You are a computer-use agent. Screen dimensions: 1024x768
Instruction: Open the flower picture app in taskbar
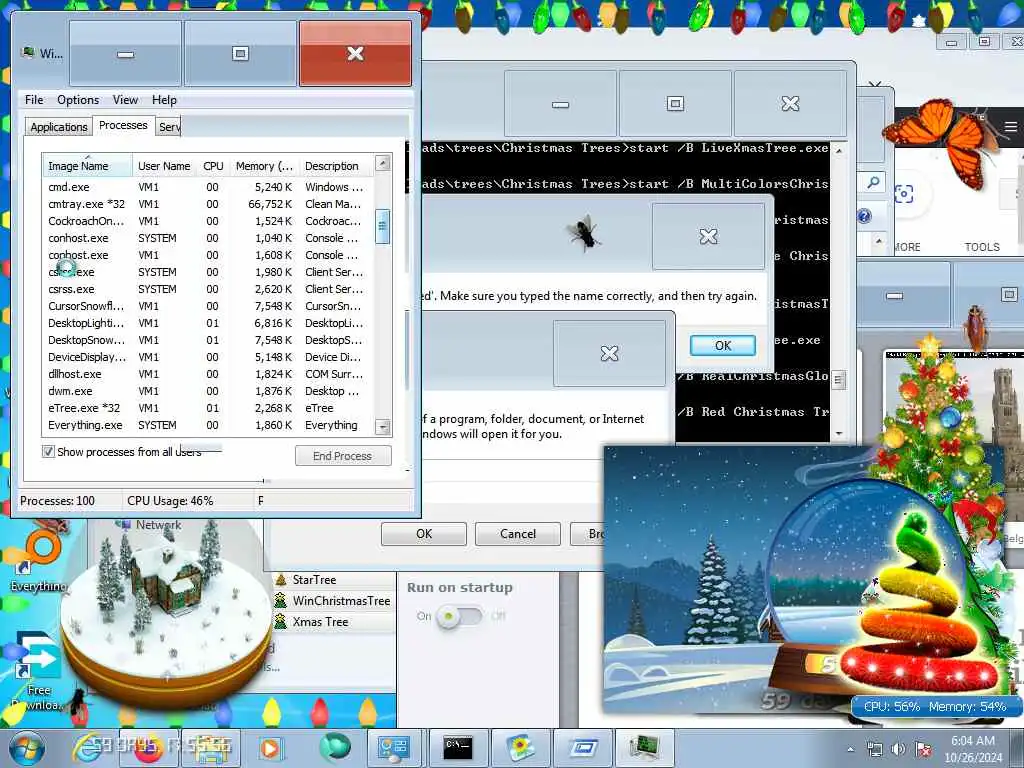click(x=520, y=748)
